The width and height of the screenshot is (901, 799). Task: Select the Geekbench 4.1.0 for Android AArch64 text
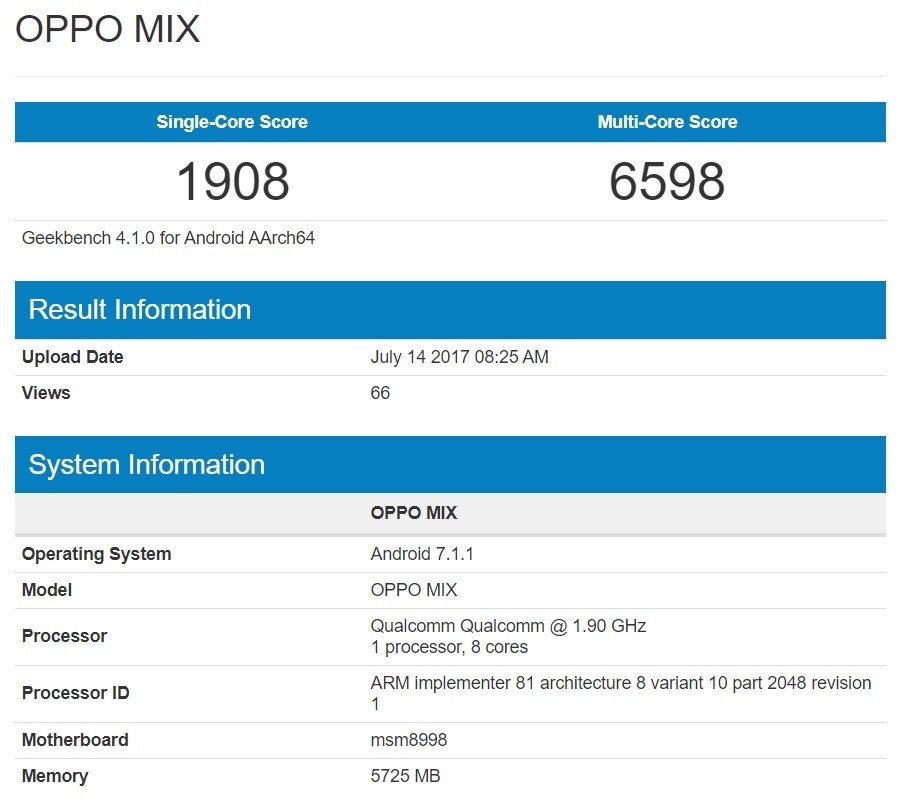click(x=168, y=238)
